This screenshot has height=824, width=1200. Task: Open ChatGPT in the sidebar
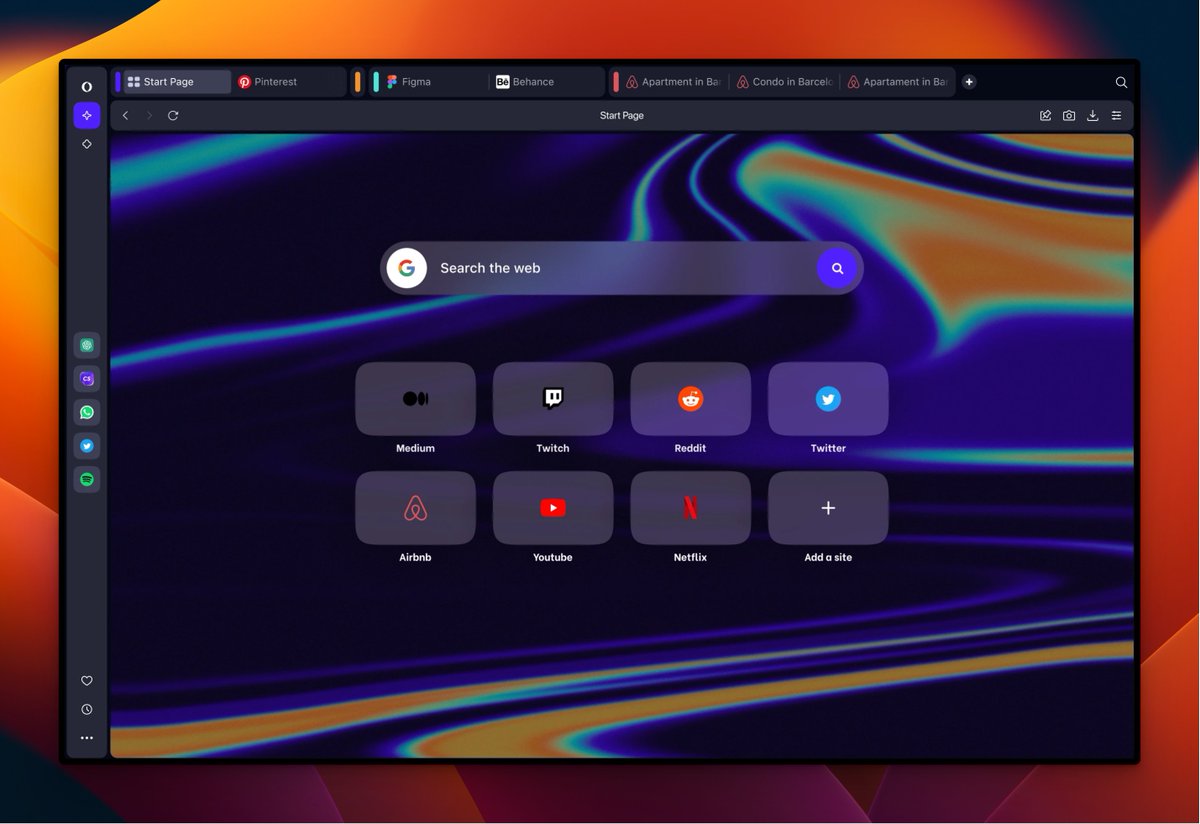click(87, 345)
